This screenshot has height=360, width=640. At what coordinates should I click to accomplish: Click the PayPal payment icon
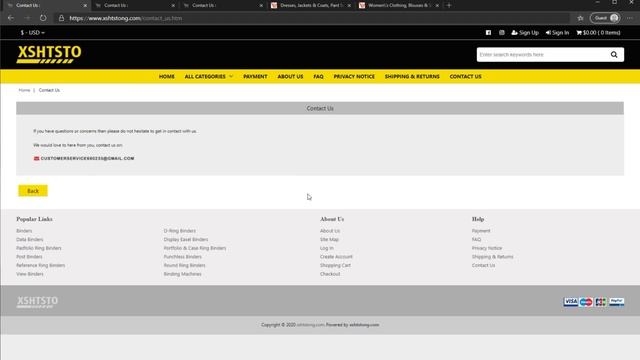(616, 302)
